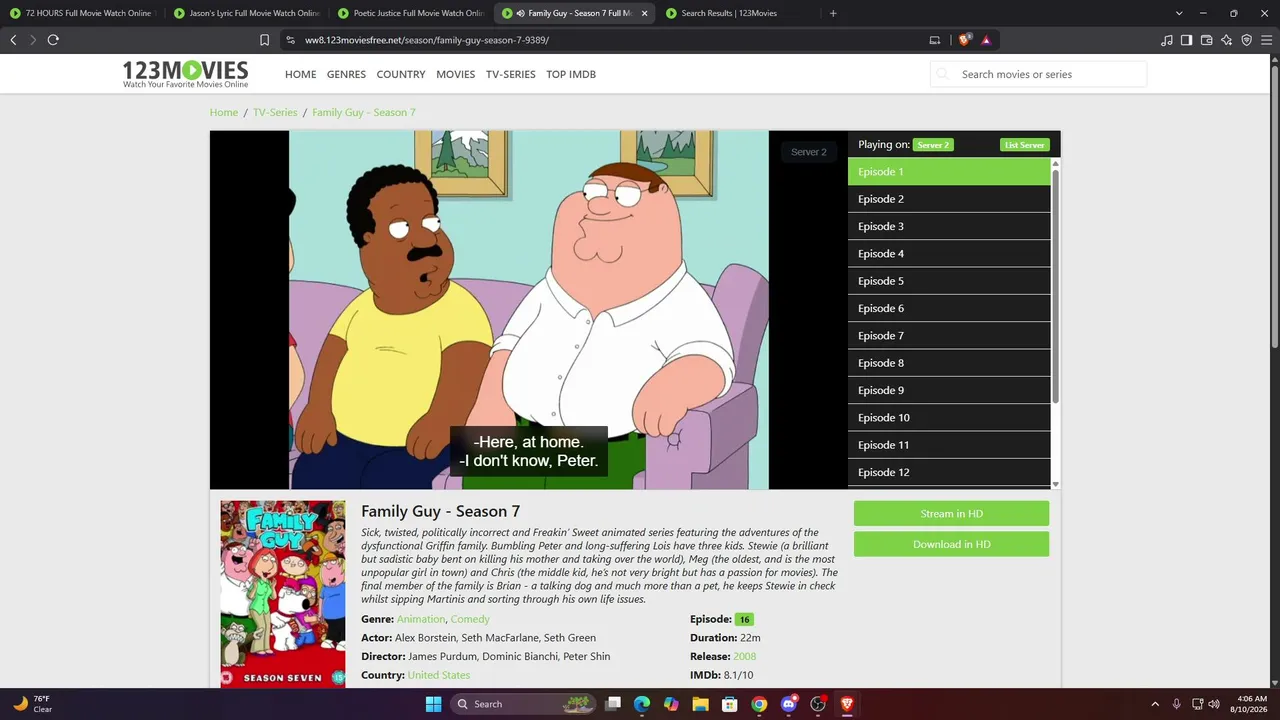Open the weather widget on taskbar
Image resolution: width=1280 pixels, height=720 pixels.
[32, 704]
